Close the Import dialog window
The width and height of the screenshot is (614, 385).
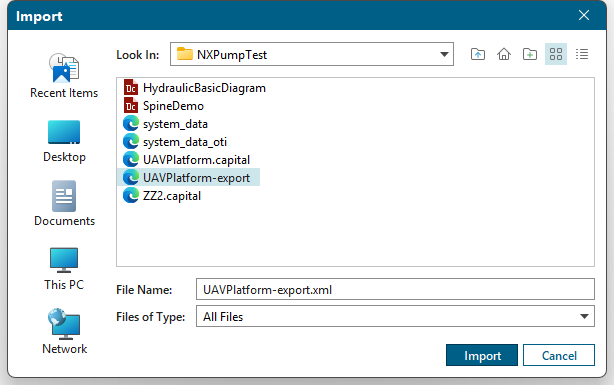[x=584, y=15]
